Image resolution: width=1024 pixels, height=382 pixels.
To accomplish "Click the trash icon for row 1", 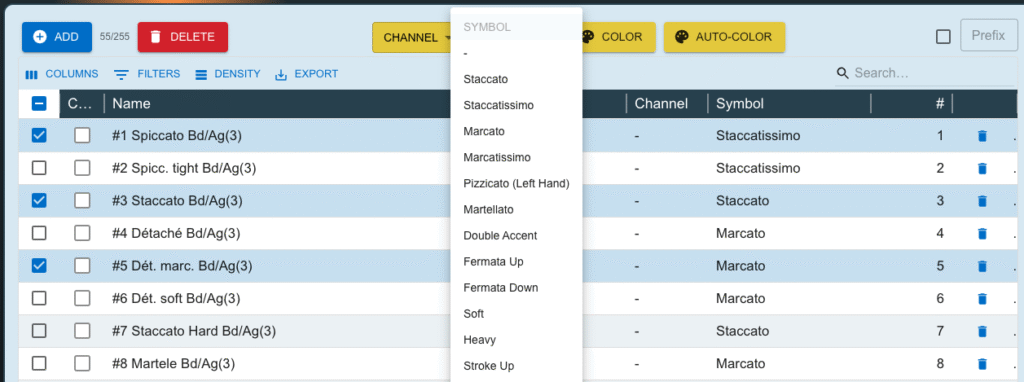I will point(982,136).
